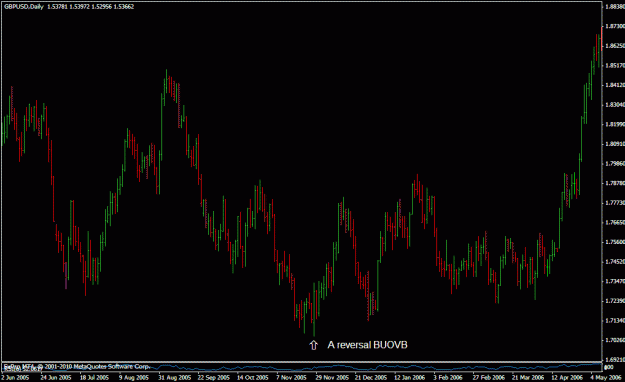Click the '27 Feb 2006' date label
The height and width of the screenshot is (382, 625).
(x=489, y=377)
